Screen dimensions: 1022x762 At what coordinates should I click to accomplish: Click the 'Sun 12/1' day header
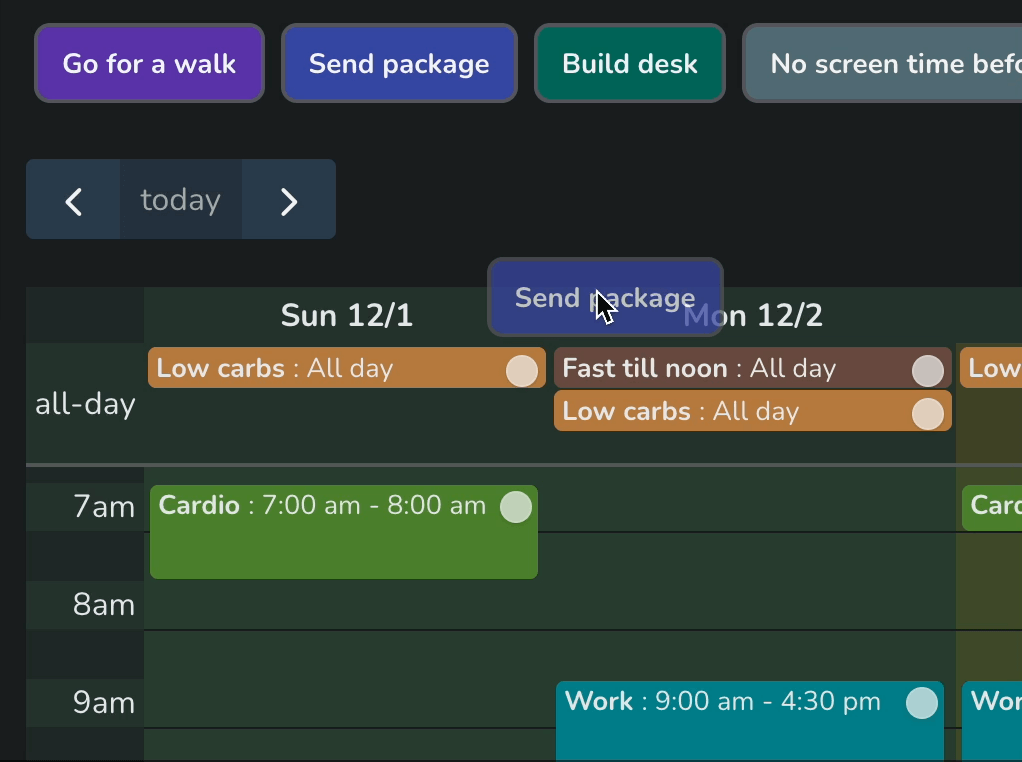(x=347, y=315)
